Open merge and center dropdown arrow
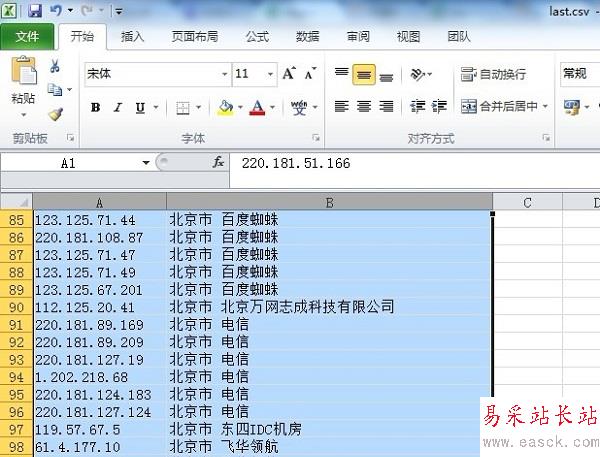The width and height of the screenshot is (600, 457). (545, 106)
